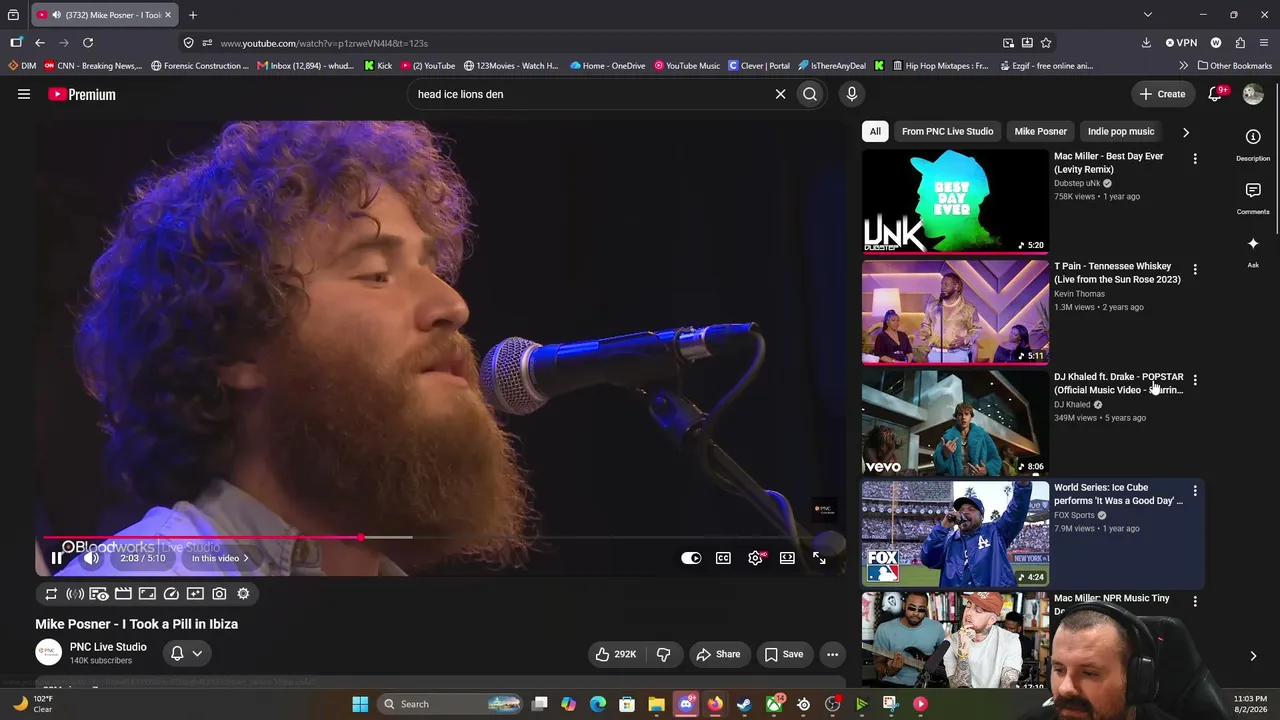
Task: Click the sound-wave audio enhancer icon
Action: coord(75,594)
